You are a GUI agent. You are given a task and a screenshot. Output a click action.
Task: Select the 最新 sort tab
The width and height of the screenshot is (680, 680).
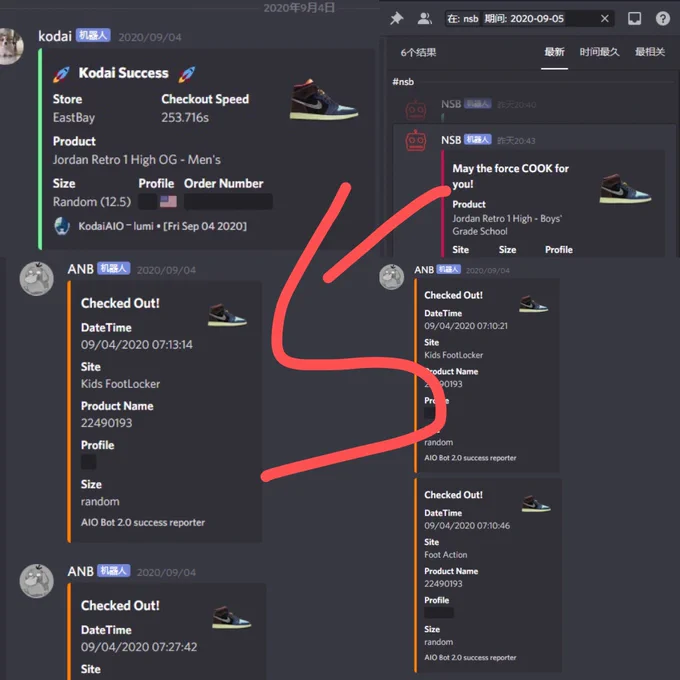click(x=554, y=52)
